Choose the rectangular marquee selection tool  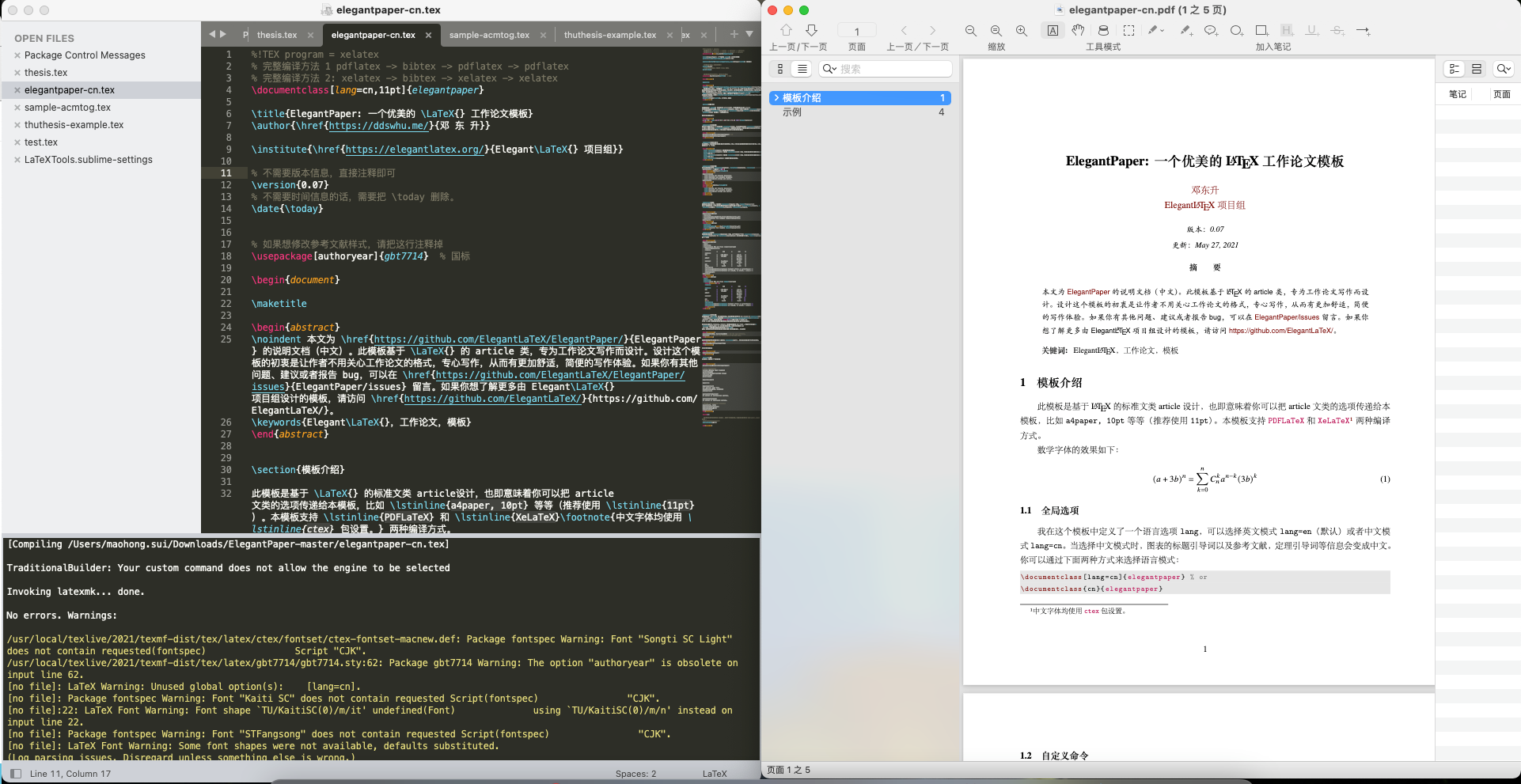[x=1129, y=31]
